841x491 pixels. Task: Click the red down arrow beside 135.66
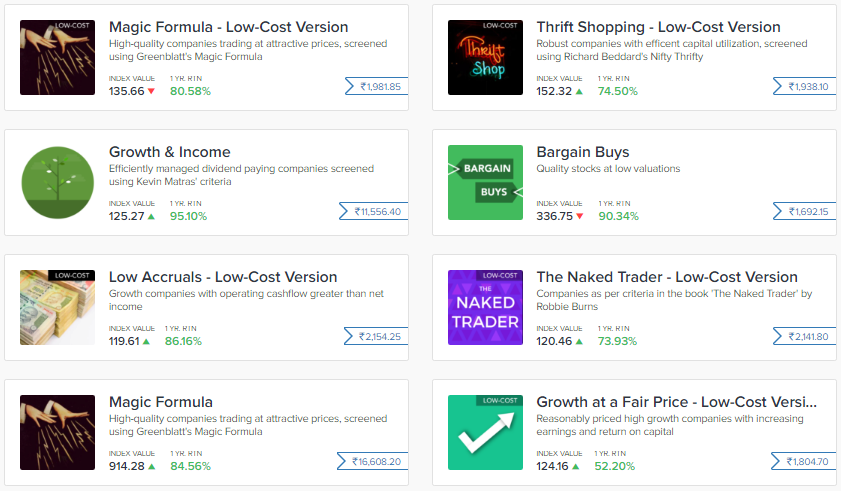pyautogui.click(x=151, y=92)
